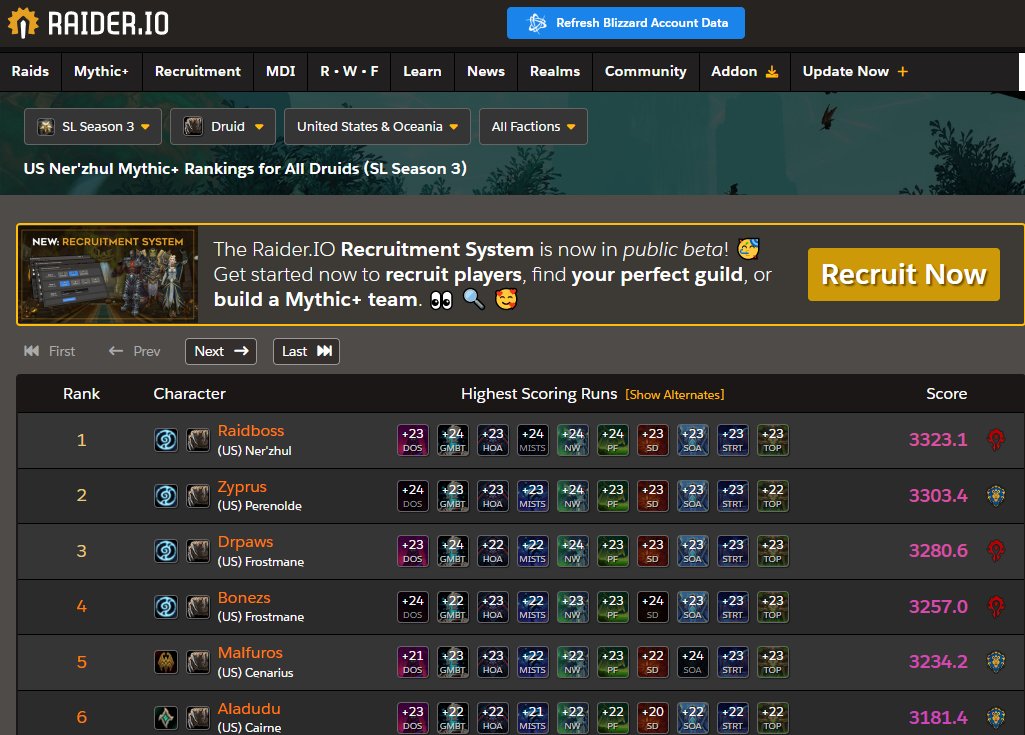The height and width of the screenshot is (735, 1025).
Task: Go to the Next page of rankings
Action: coord(220,351)
